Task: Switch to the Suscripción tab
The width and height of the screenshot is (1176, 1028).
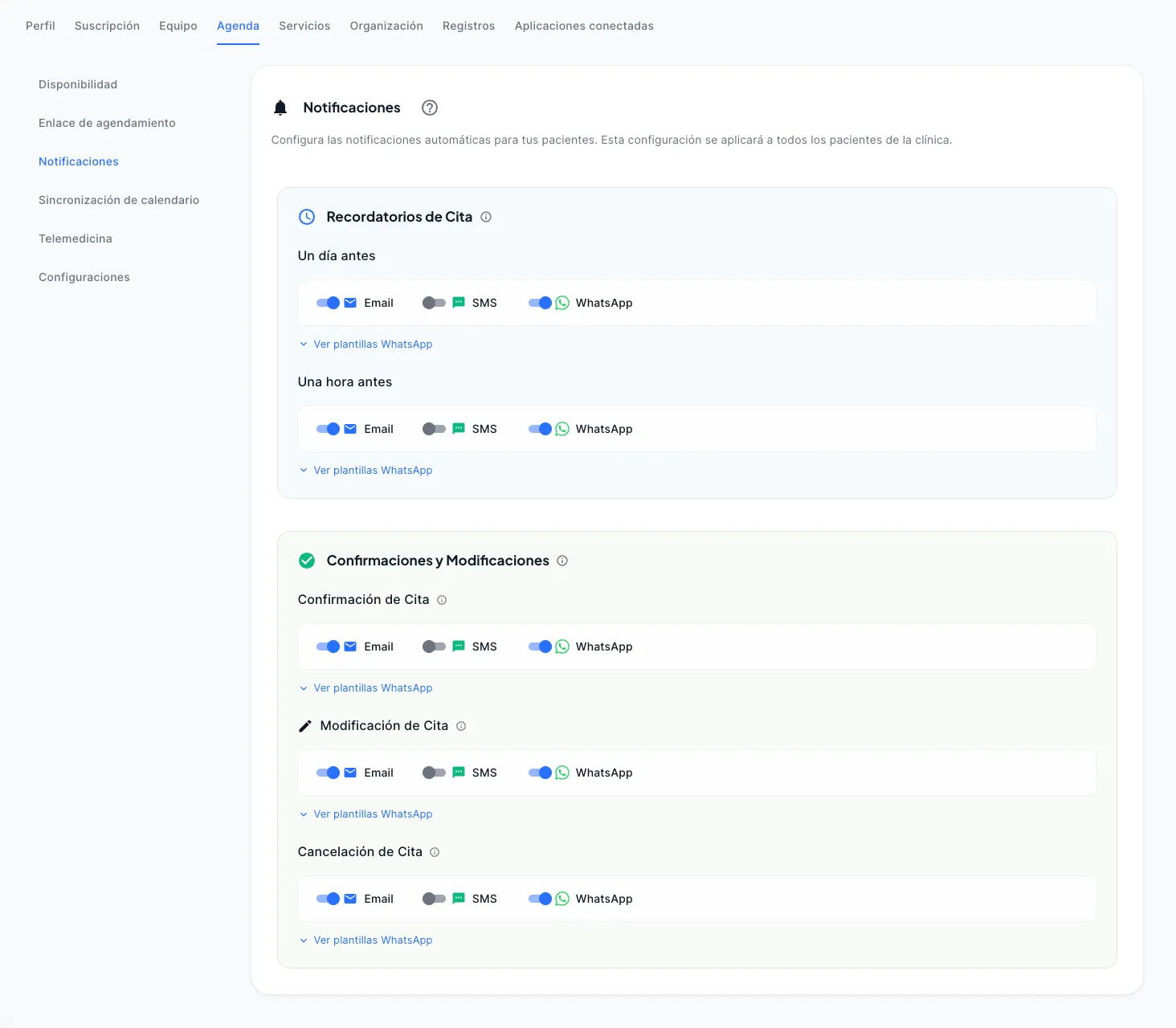Action: [107, 25]
